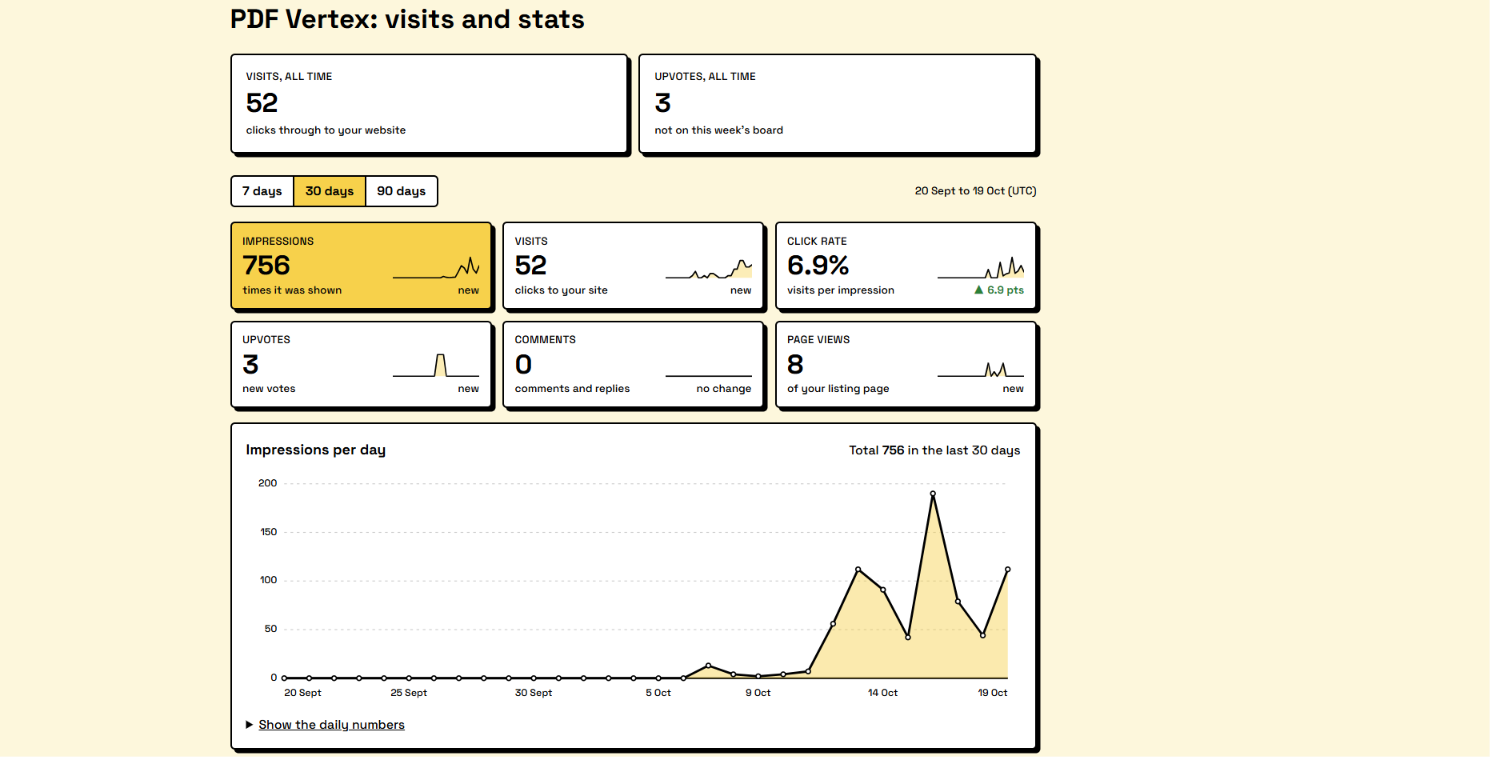Click the not on this week's board text
The image size is (1490, 757).
coord(719,130)
